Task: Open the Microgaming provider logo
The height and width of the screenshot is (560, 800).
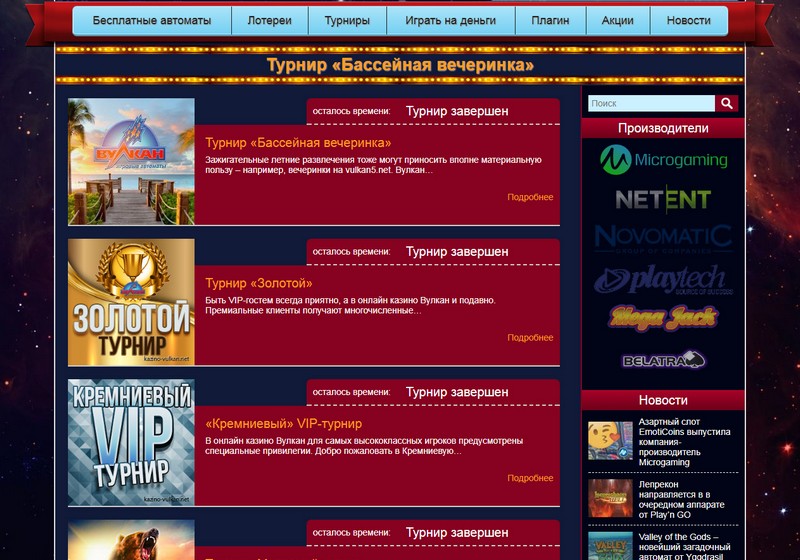Action: coord(663,160)
